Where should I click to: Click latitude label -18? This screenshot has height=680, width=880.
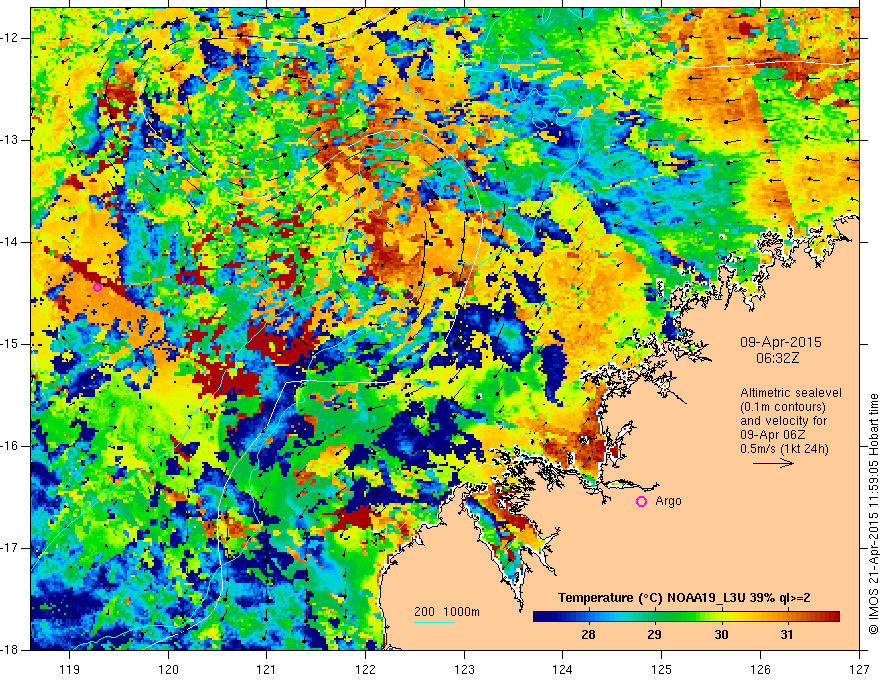click(11, 650)
